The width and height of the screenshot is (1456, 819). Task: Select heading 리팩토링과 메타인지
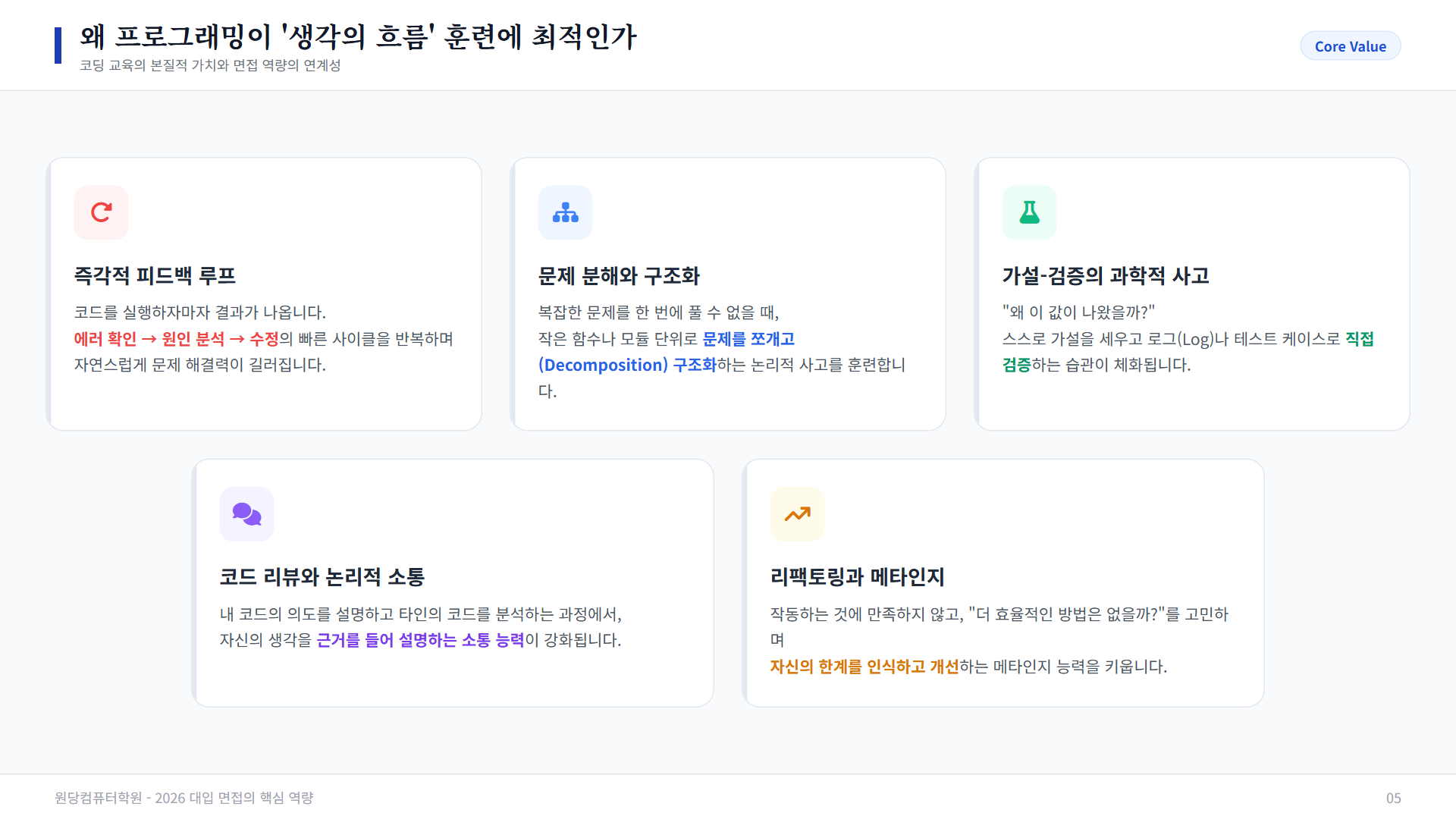click(857, 577)
